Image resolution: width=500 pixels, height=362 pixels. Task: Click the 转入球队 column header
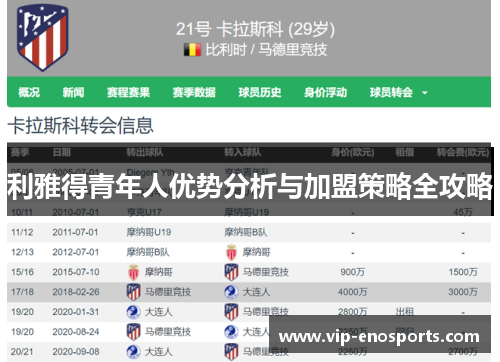pos(242,153)
